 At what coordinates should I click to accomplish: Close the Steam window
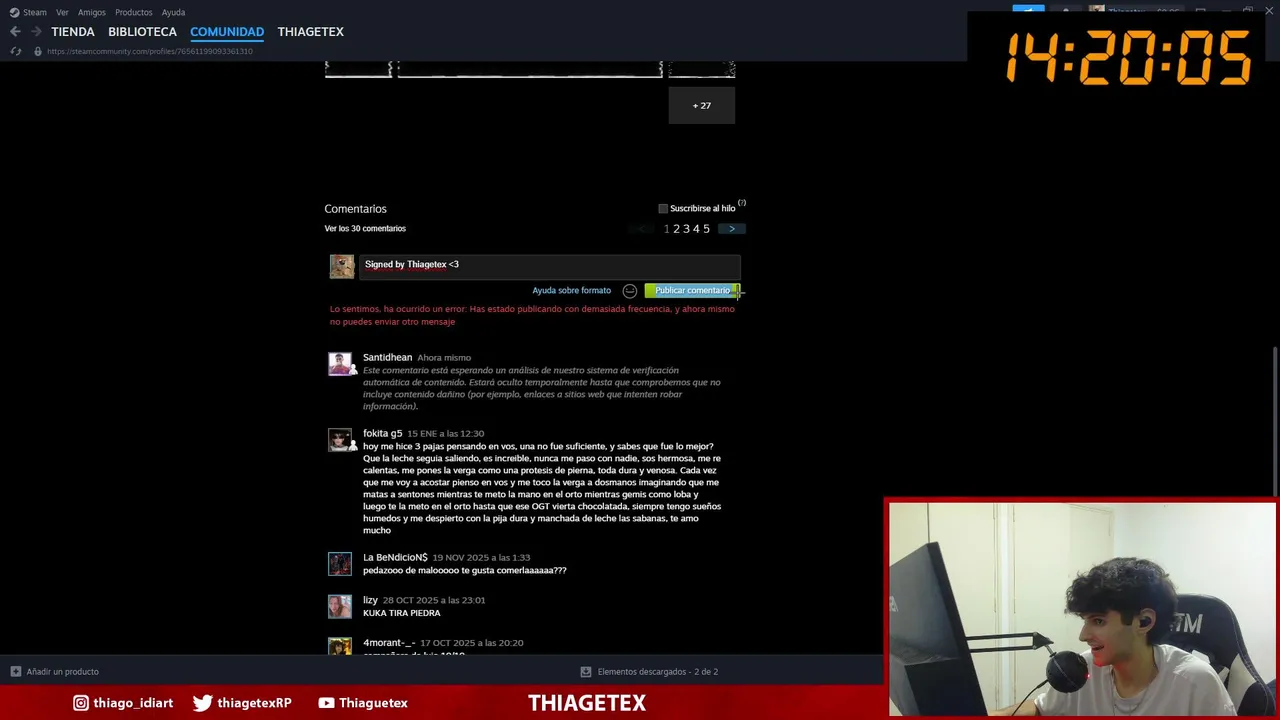click(x=1270, y=11)
